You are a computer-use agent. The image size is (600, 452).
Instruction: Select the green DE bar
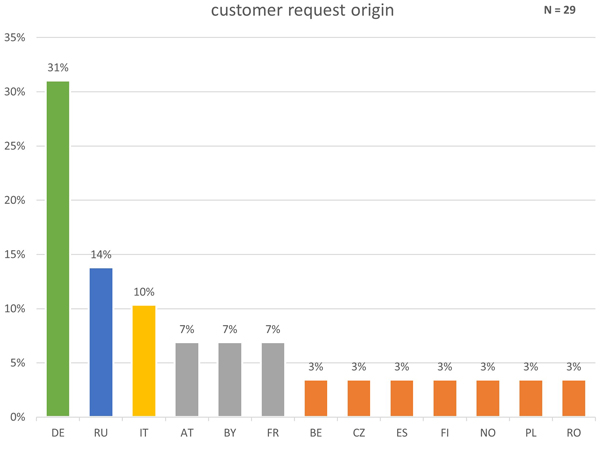(x=58, y=249)
